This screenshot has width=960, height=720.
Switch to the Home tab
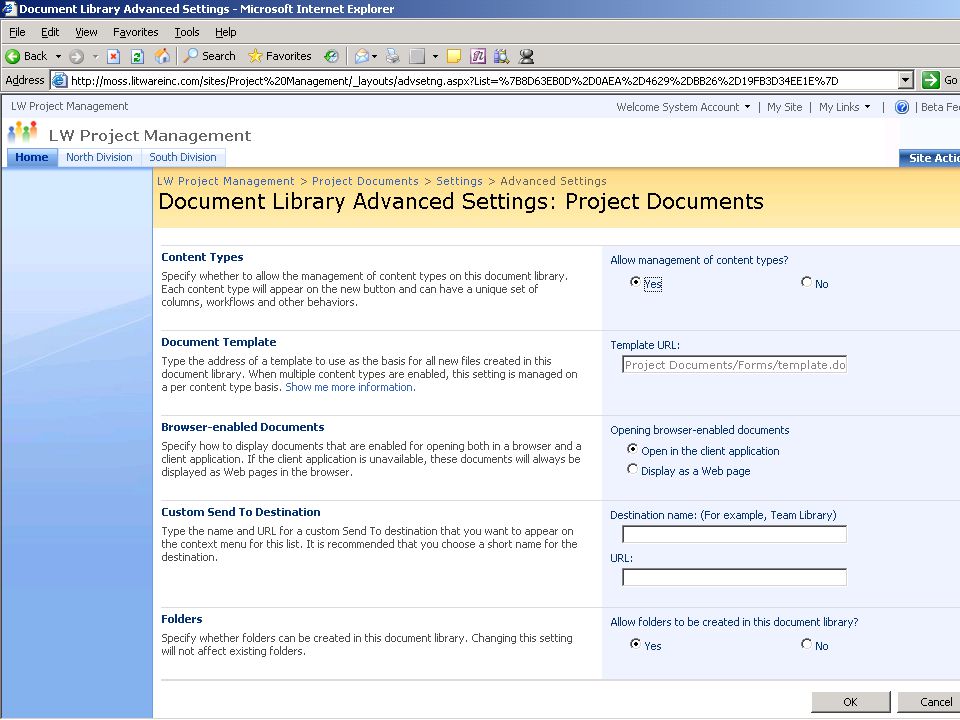pos(32,157)
